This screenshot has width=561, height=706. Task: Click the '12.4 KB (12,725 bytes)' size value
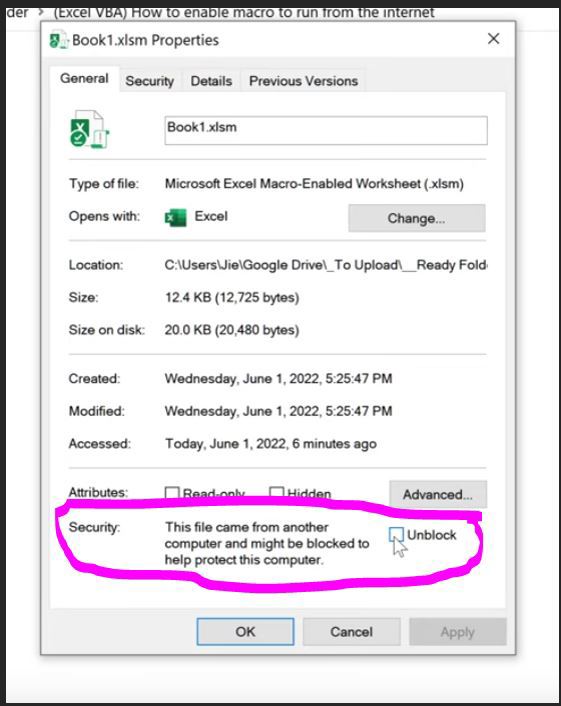pyautogui.click(x=232, y=298)
